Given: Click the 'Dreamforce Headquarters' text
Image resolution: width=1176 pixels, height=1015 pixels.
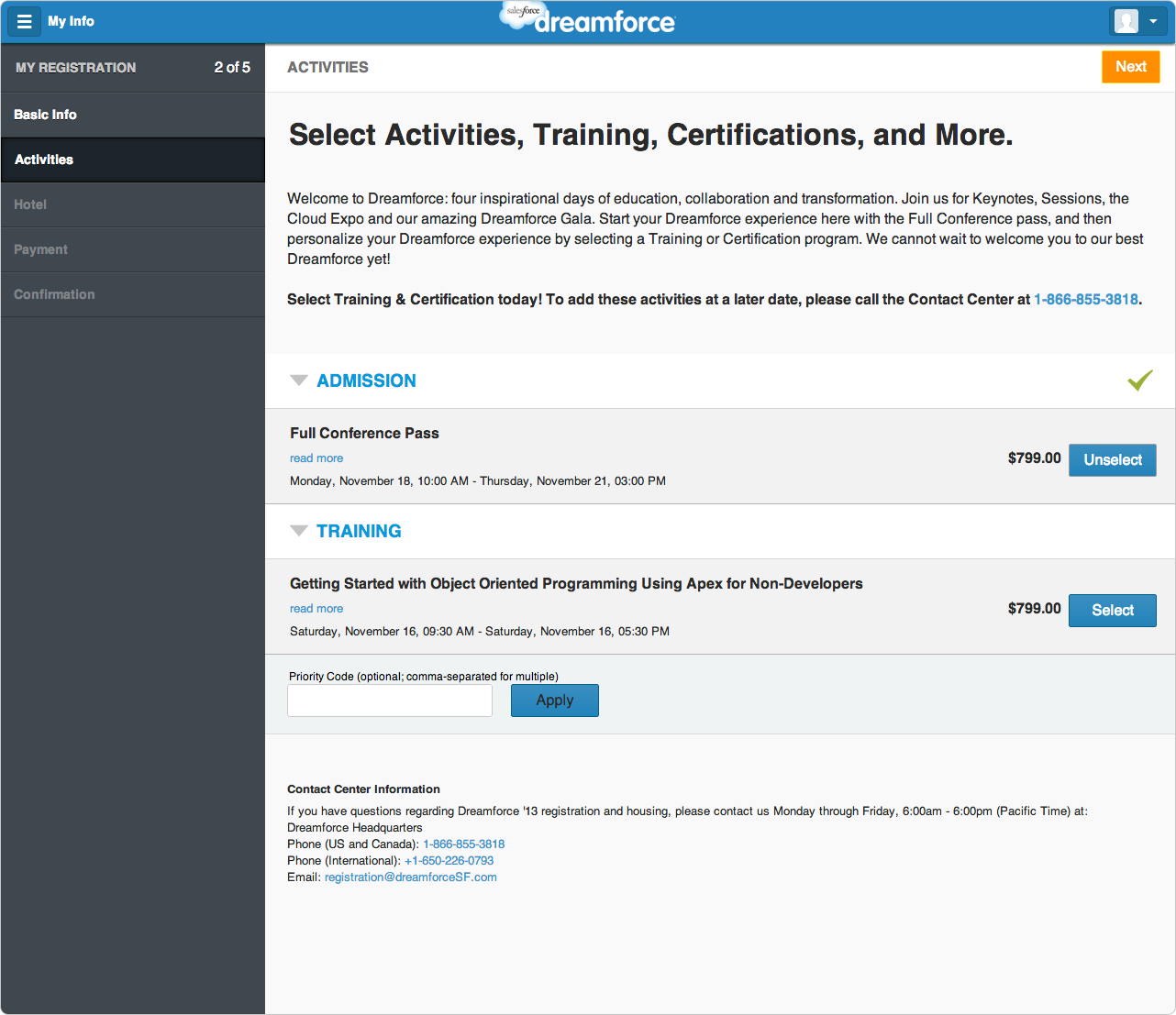Looking at the screenshot, I should pos(355,828).
